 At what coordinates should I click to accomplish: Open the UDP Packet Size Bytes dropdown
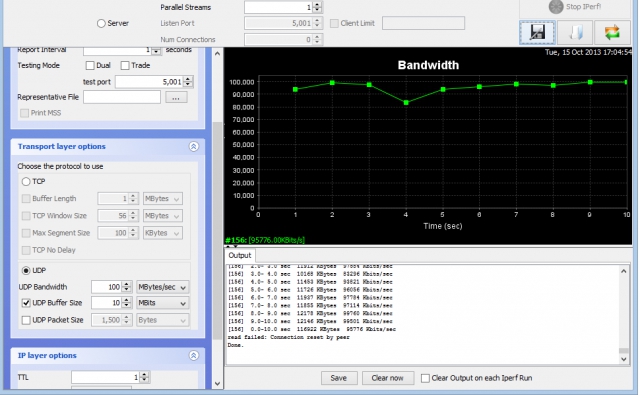(x=163, y=320)
